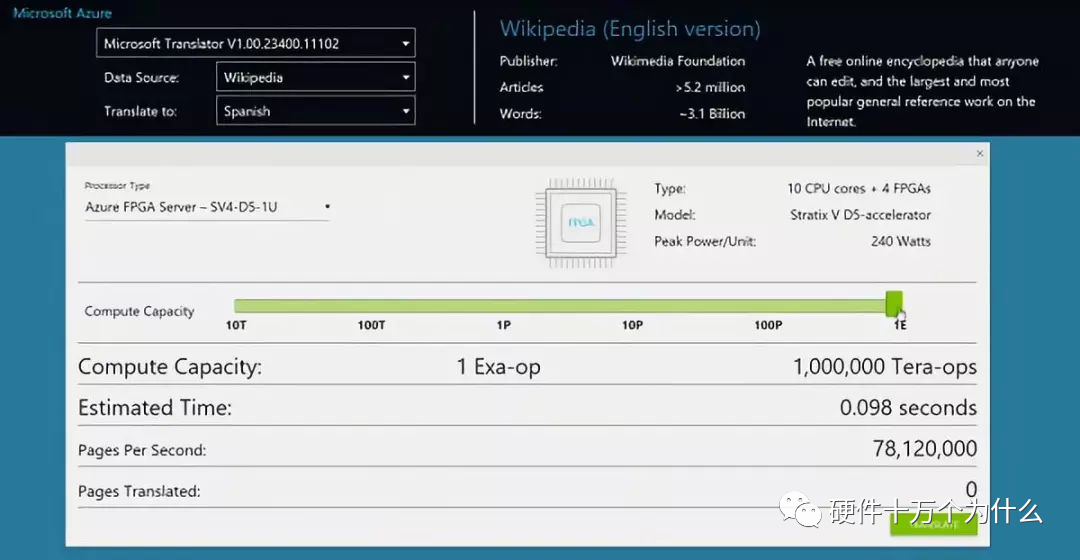The width and height of the screenshot is (1080, 560).
Task: Click the 0.098 seconds estimated time
Action: coord(908,408)
